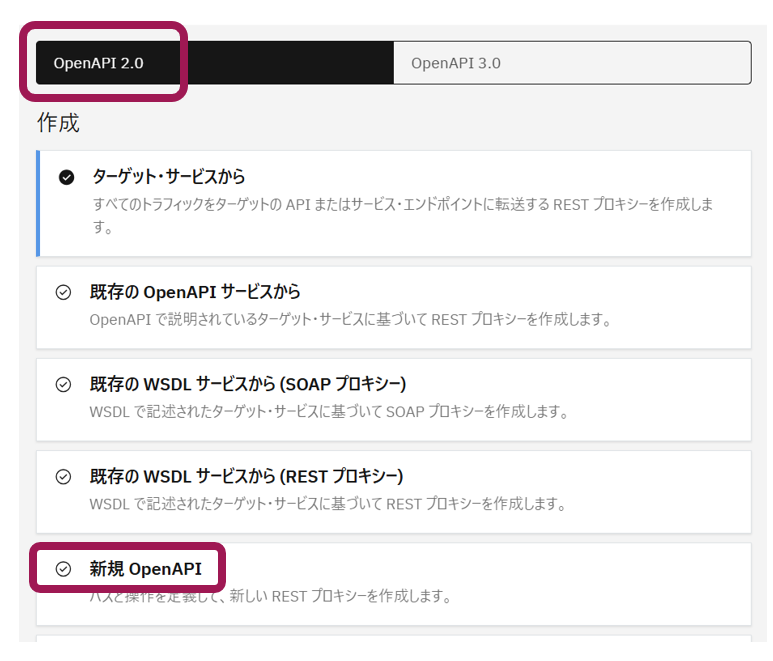The width and height of the screenshot is (773, 661).
Task: Click the WSDL description ending REST プロキシーを作成します
Action: click(327, 504)
